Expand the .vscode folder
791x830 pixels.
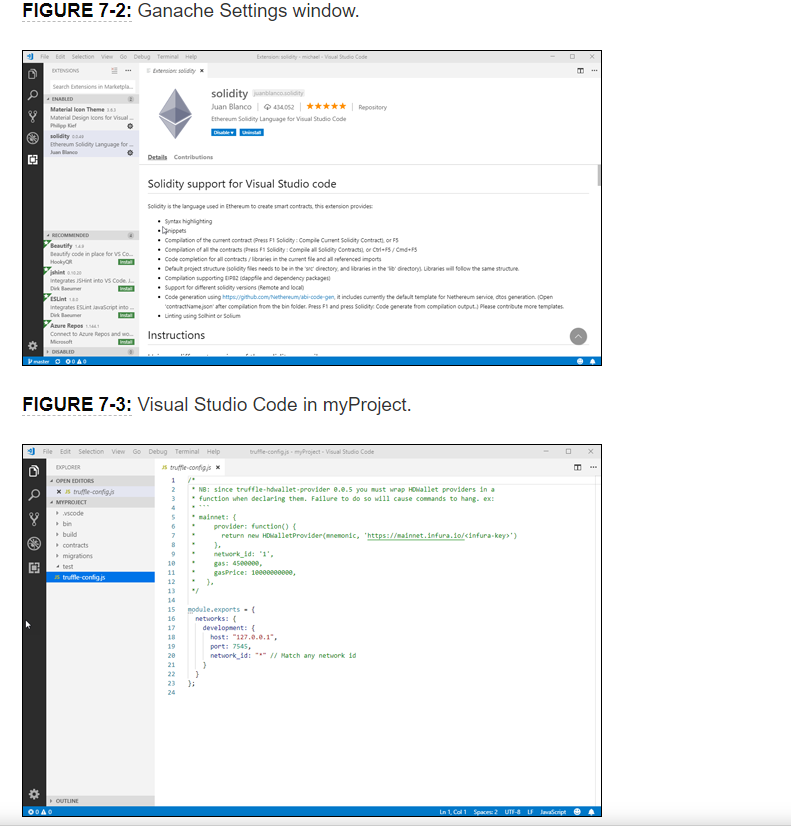[101, 513]
